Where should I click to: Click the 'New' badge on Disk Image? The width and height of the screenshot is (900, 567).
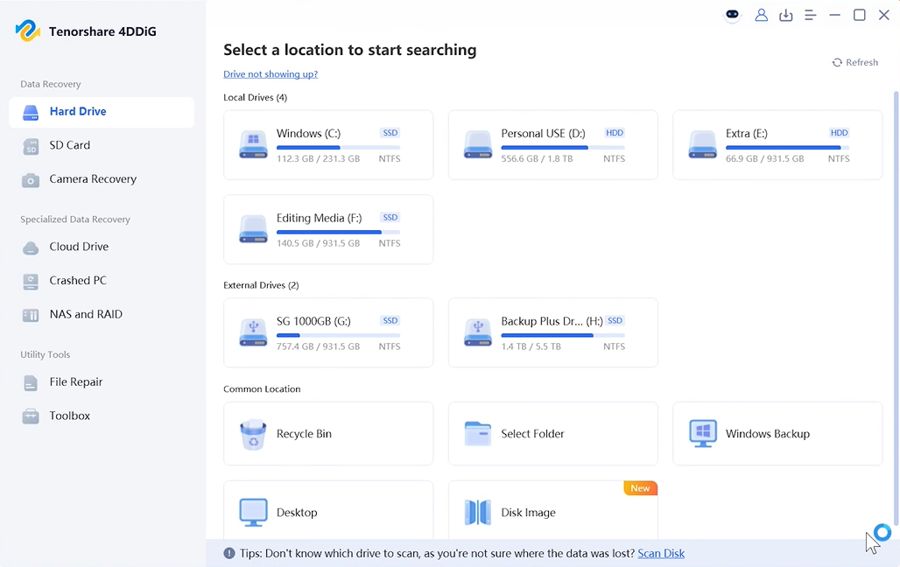tap(640, 488)
